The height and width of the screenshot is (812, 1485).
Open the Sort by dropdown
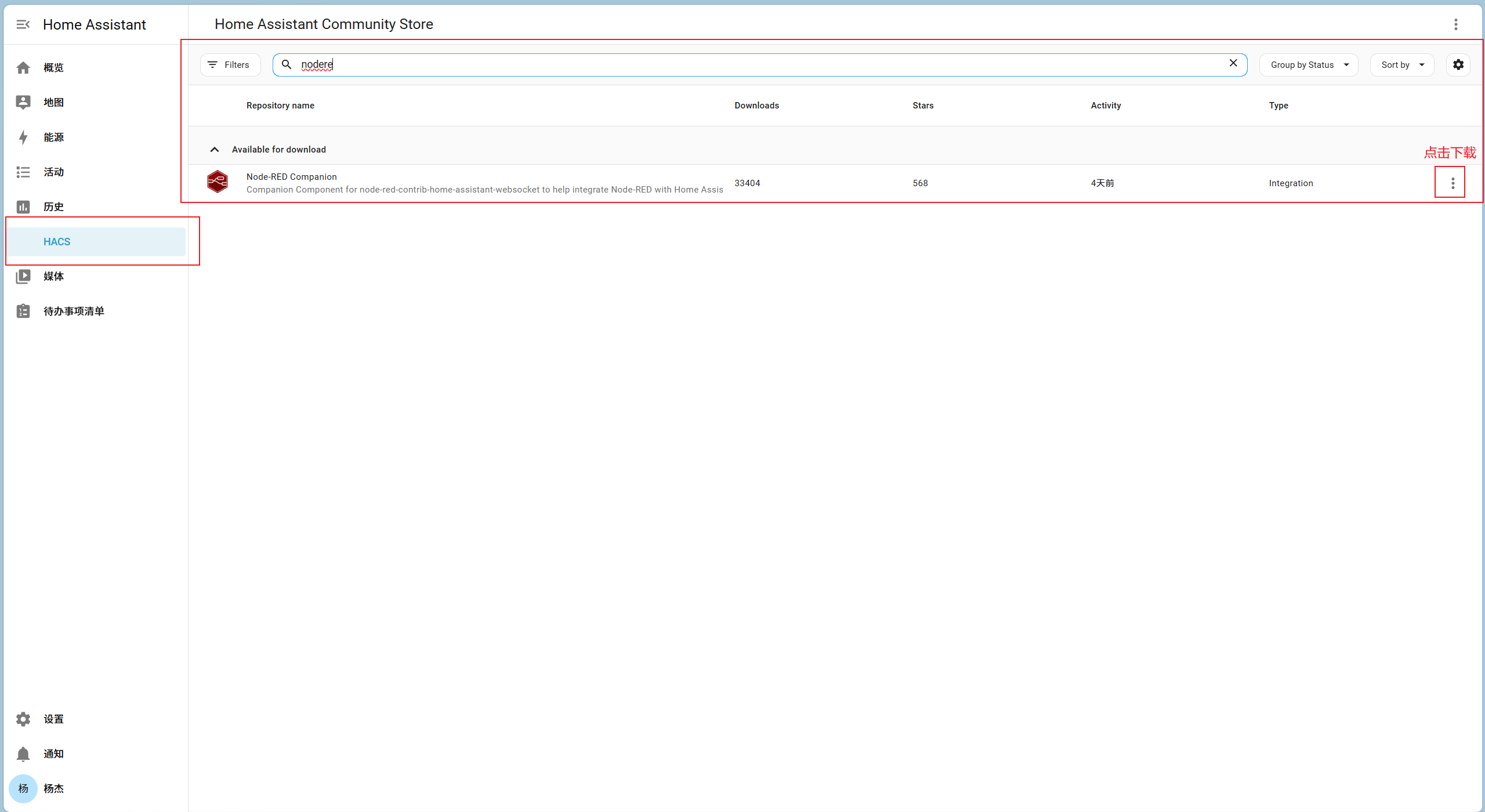pos(1401,65)
